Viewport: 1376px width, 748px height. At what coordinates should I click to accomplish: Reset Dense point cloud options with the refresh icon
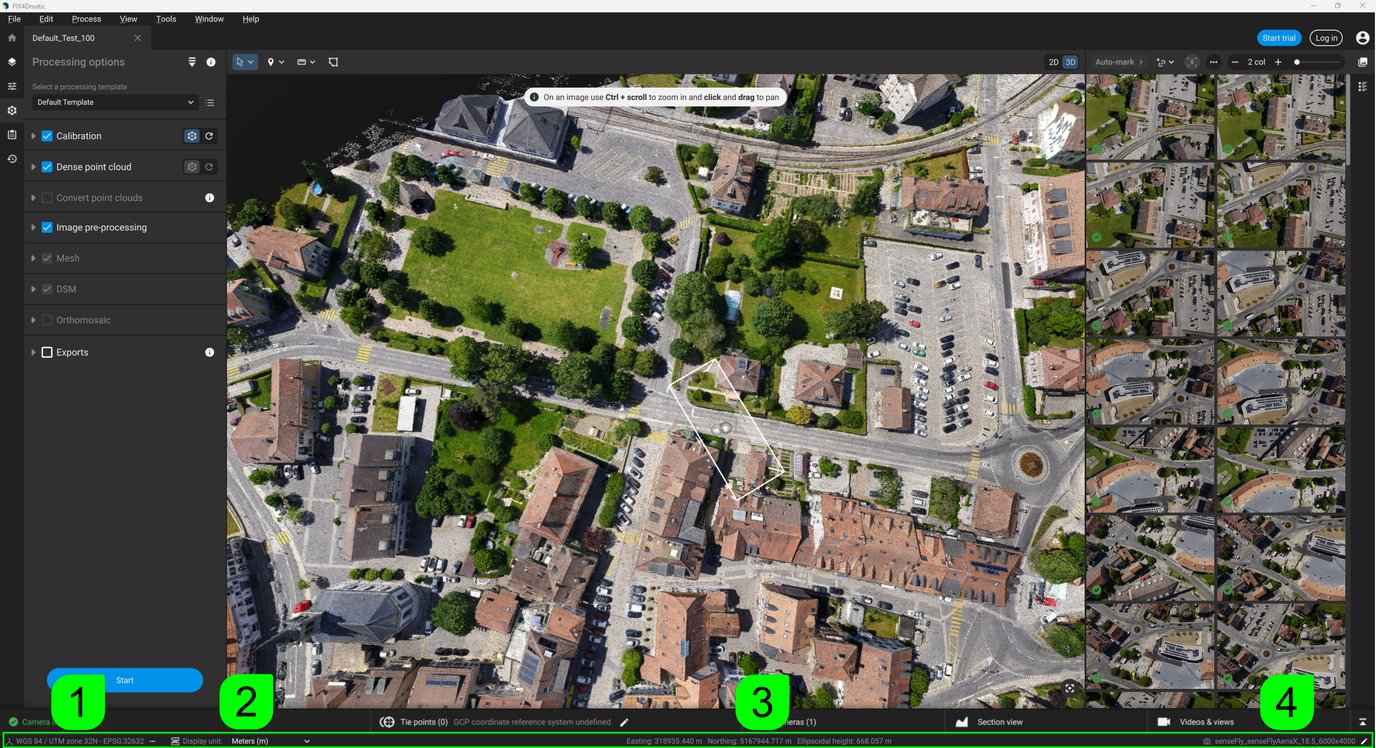tap(209, 167)
